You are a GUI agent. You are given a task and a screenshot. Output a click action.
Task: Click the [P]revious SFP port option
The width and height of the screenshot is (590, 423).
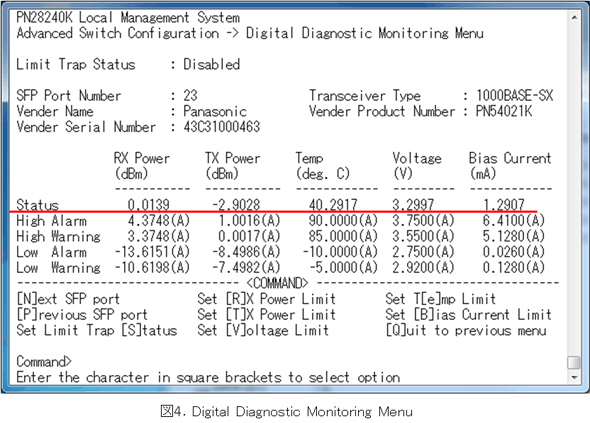(x=82, y=315)
